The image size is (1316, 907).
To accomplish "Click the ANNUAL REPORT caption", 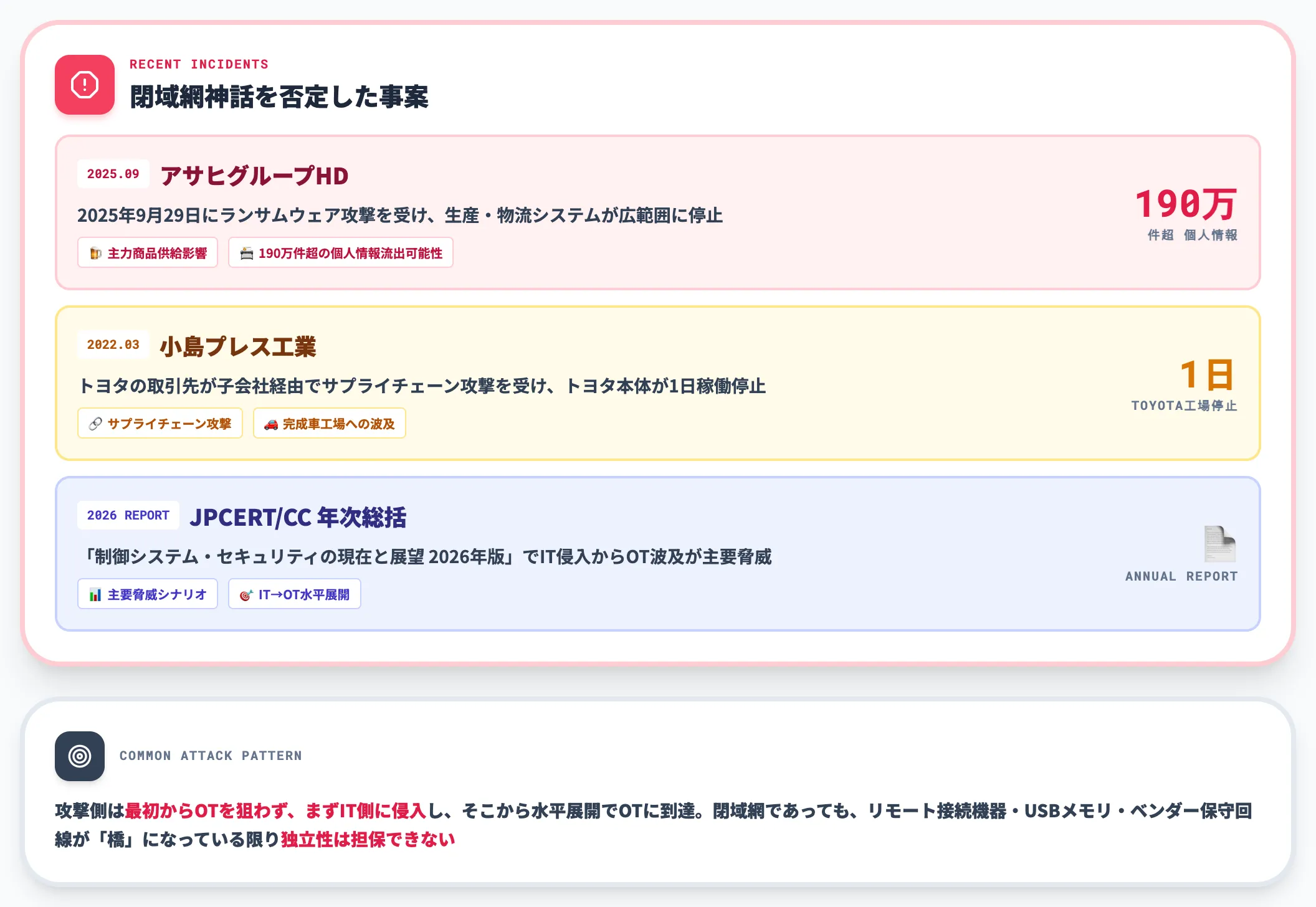I will (1181, 576).
